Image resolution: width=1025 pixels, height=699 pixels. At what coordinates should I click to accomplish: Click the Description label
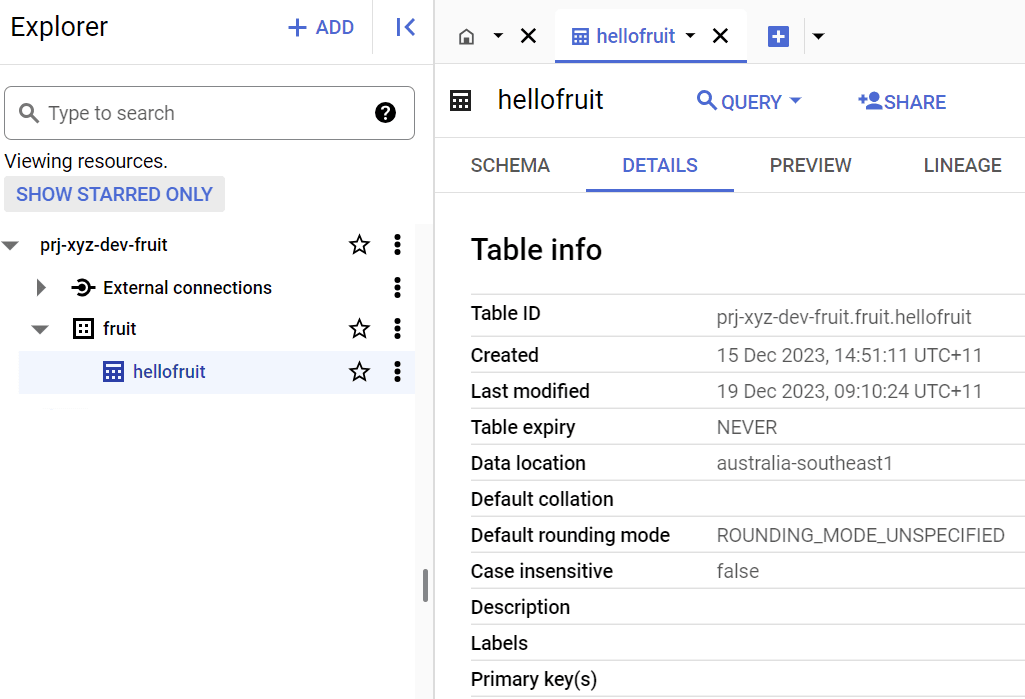520,607
